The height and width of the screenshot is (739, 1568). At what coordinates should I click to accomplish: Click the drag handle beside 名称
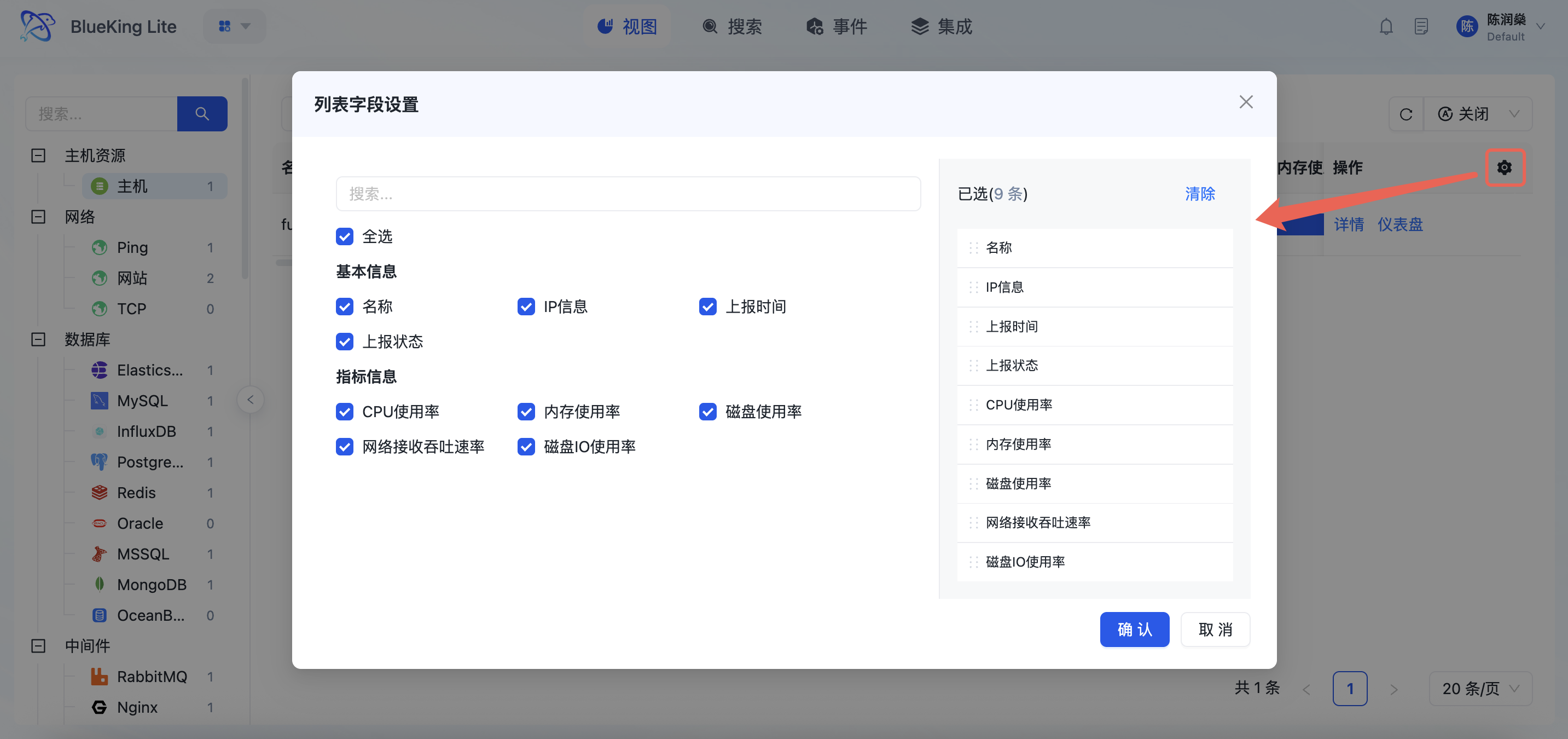(973, 248)
